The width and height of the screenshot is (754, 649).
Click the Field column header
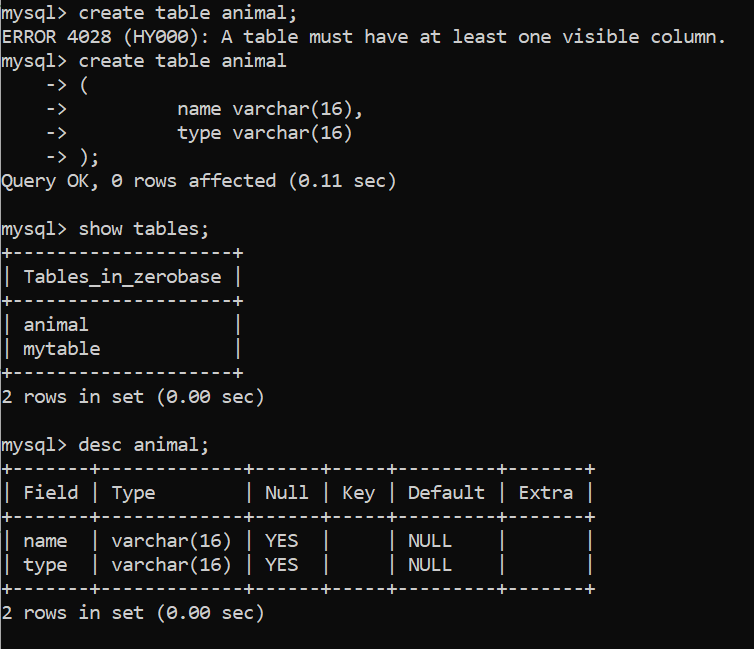pos(50,493)
